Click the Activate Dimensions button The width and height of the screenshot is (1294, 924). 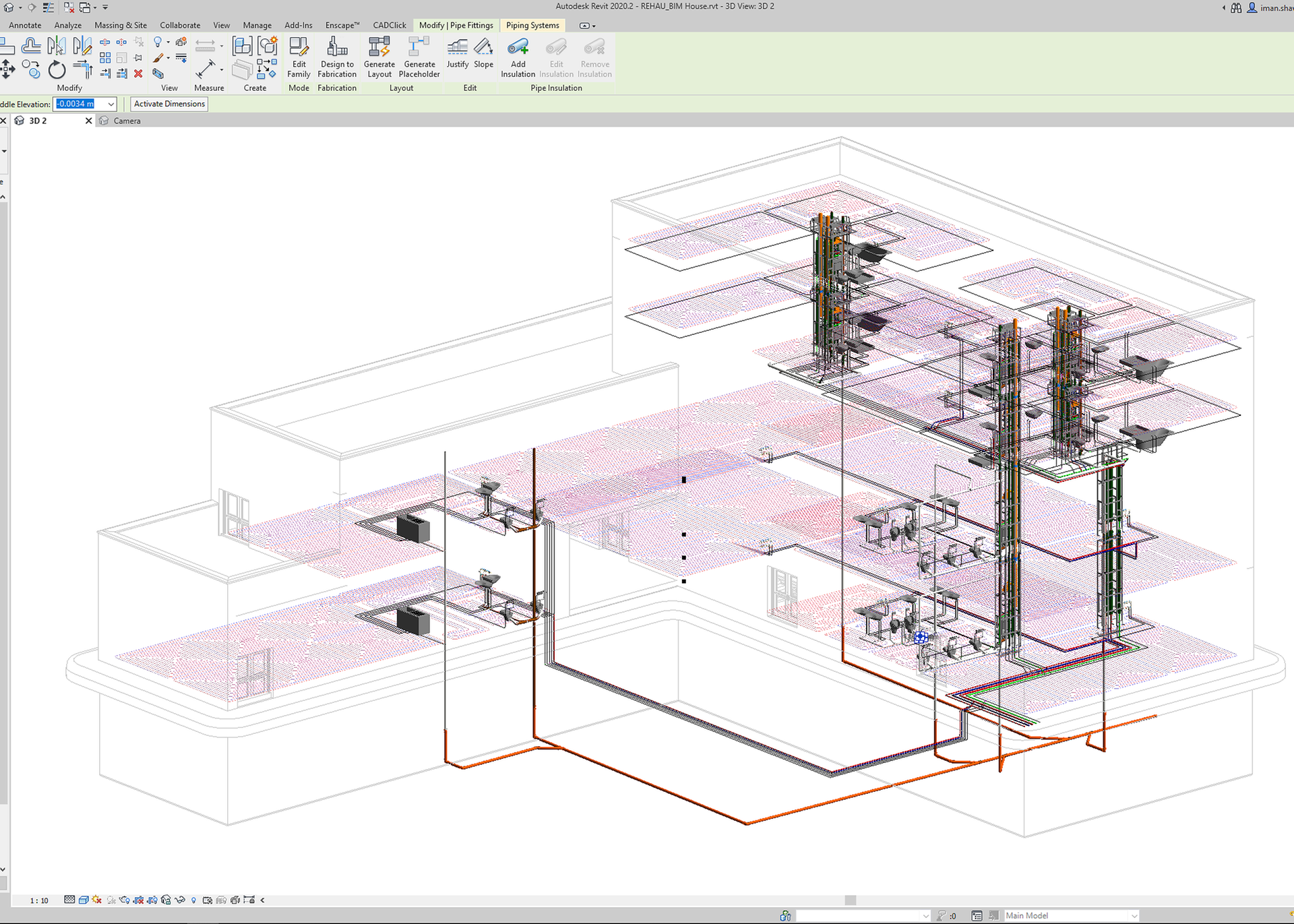[x=168, y=104]
